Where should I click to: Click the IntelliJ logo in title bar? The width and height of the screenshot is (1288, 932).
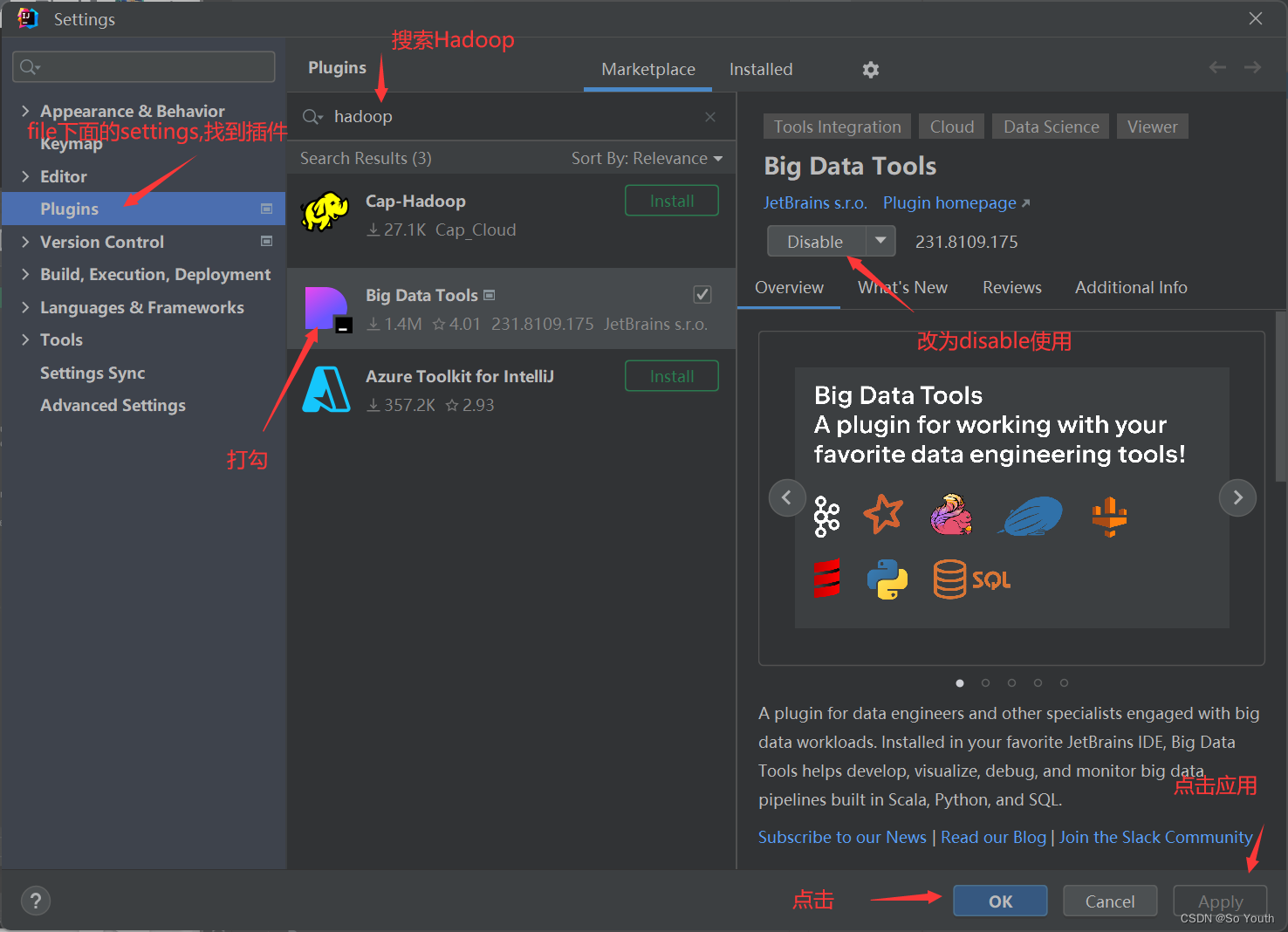click(x=28, y=18)
